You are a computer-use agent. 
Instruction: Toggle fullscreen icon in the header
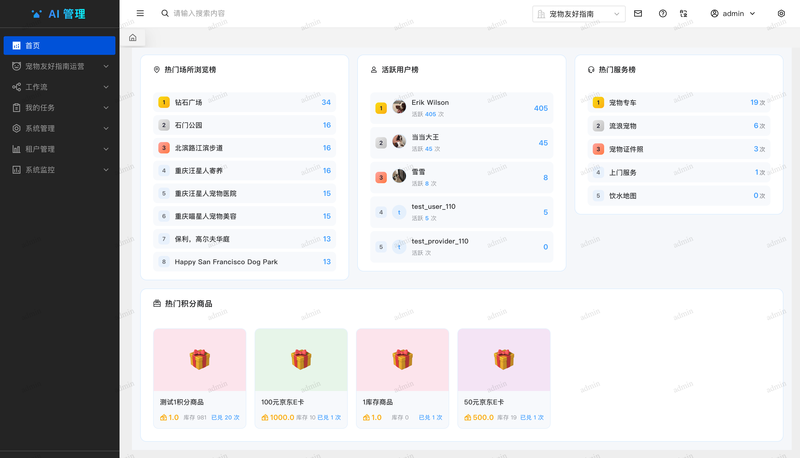684,14
